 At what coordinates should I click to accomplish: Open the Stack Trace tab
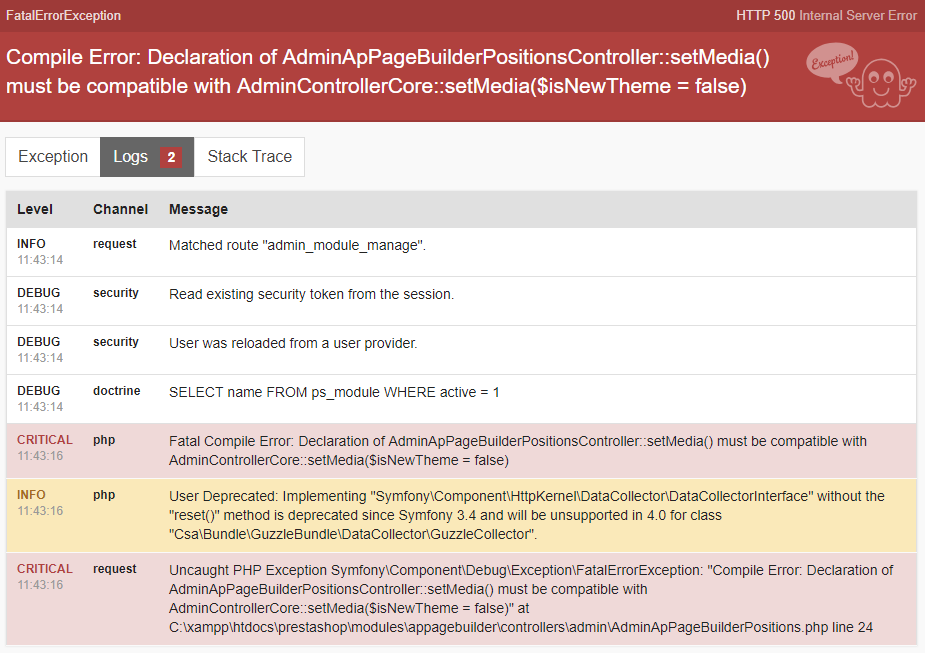(249, 156)
